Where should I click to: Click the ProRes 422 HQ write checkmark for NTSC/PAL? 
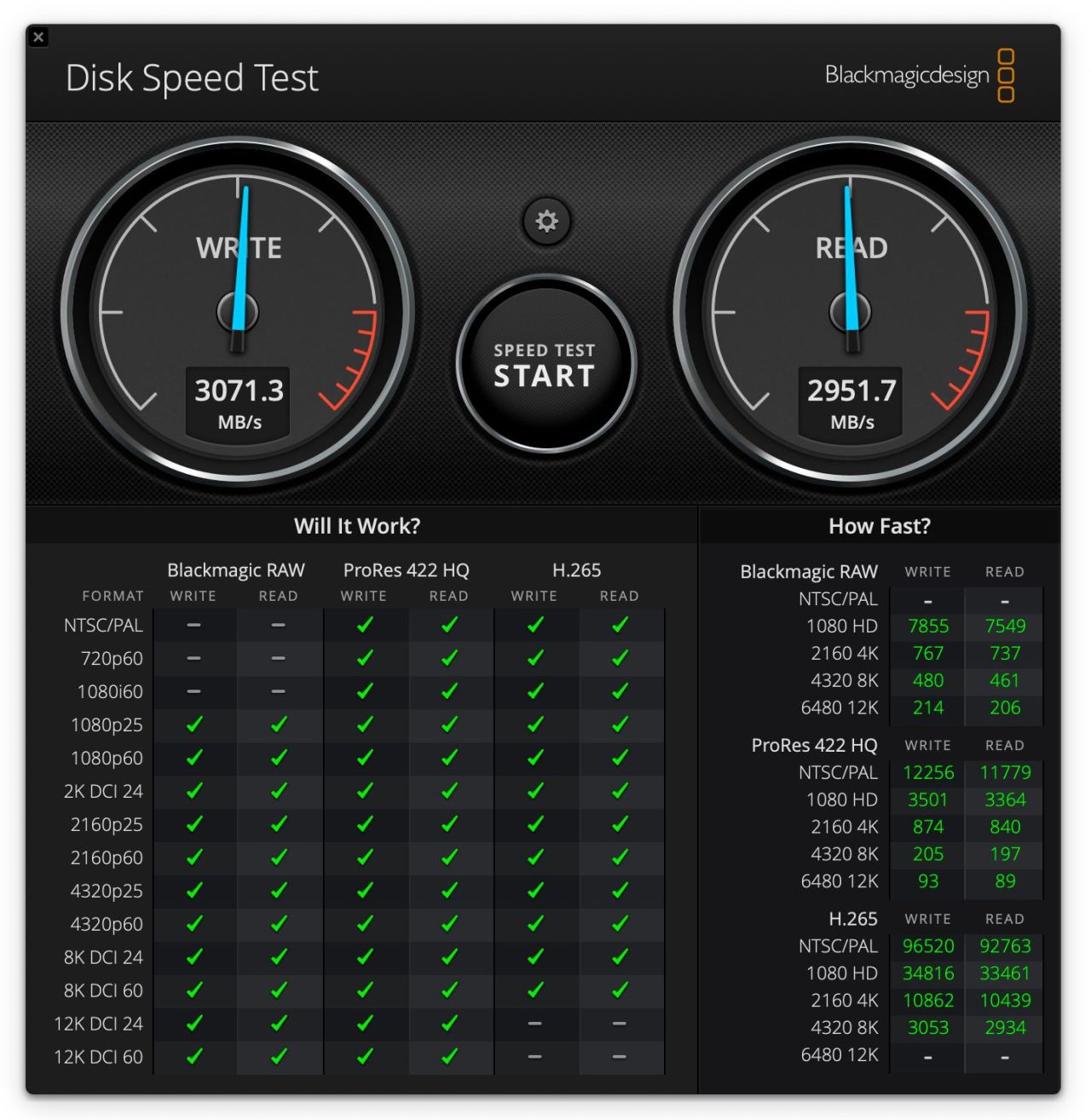point(365,625)
